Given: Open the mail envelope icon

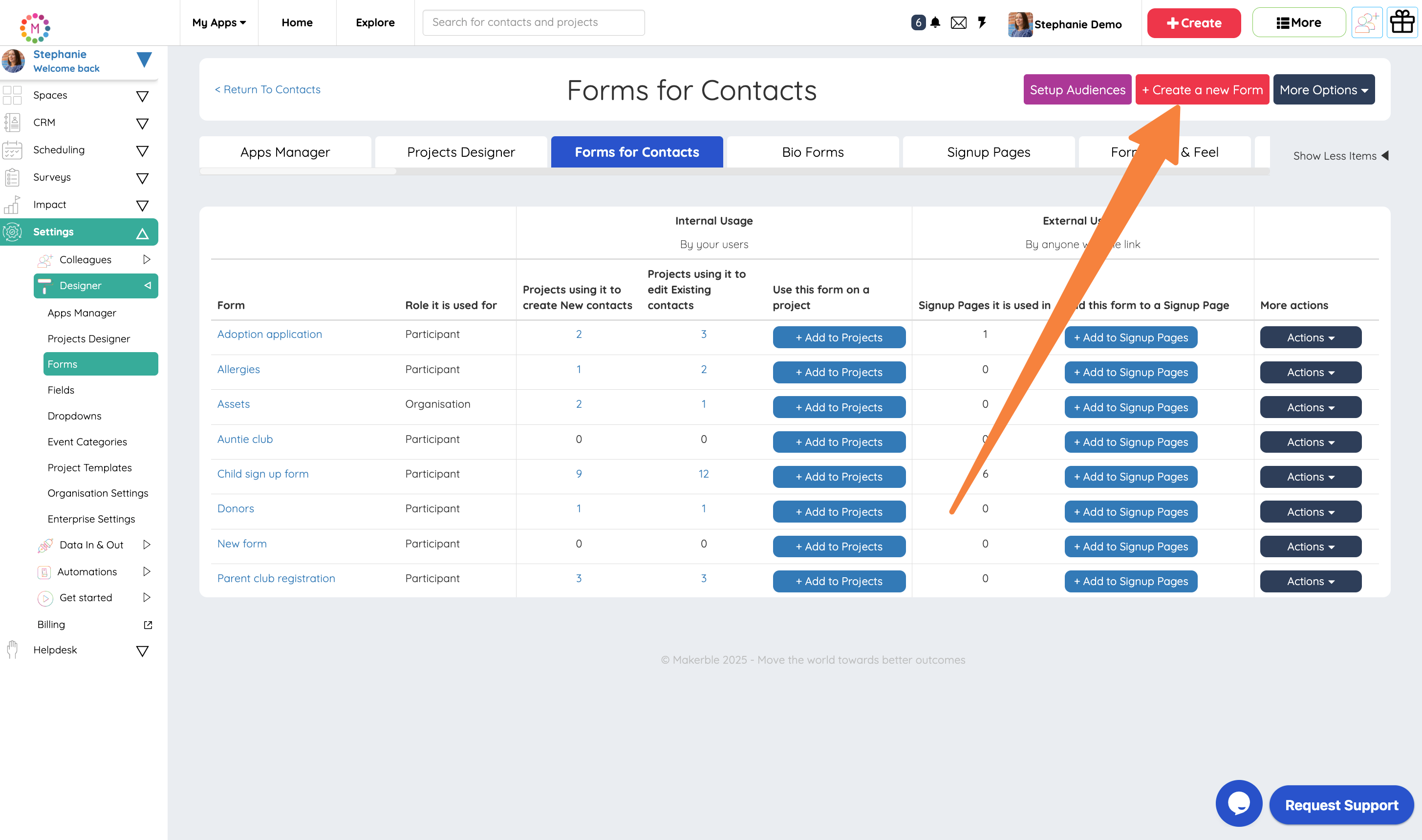Looking at the screenshot, I should pyautogui.click(x=958, y=22).
